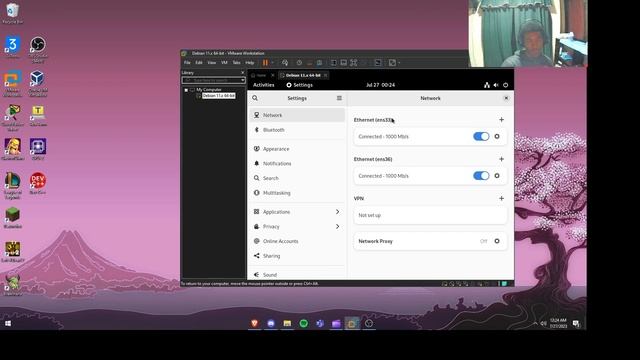Select the Debian 11.x 64-bit tab

point(303,75)
